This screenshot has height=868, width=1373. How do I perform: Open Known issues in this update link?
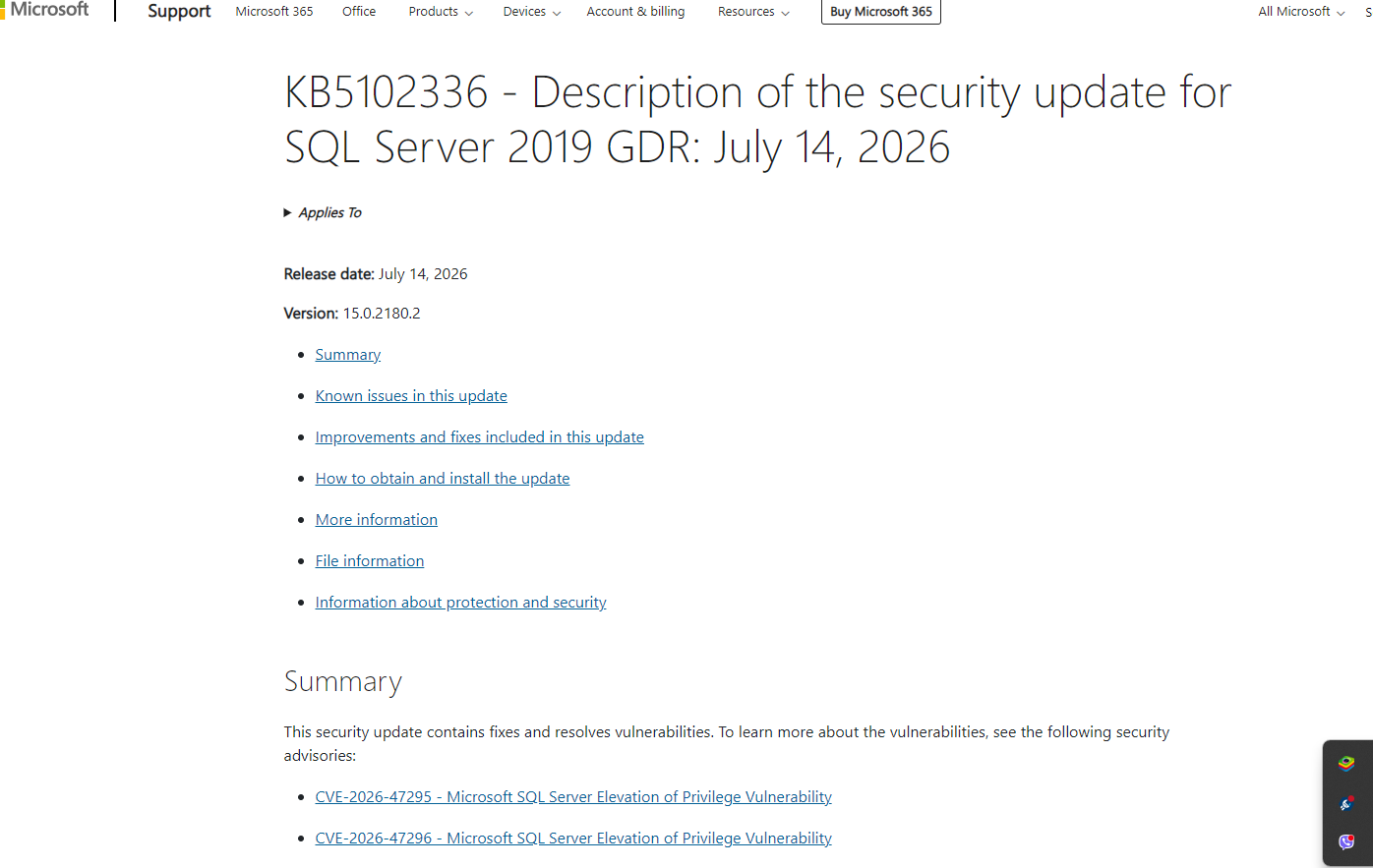[411, 396]
